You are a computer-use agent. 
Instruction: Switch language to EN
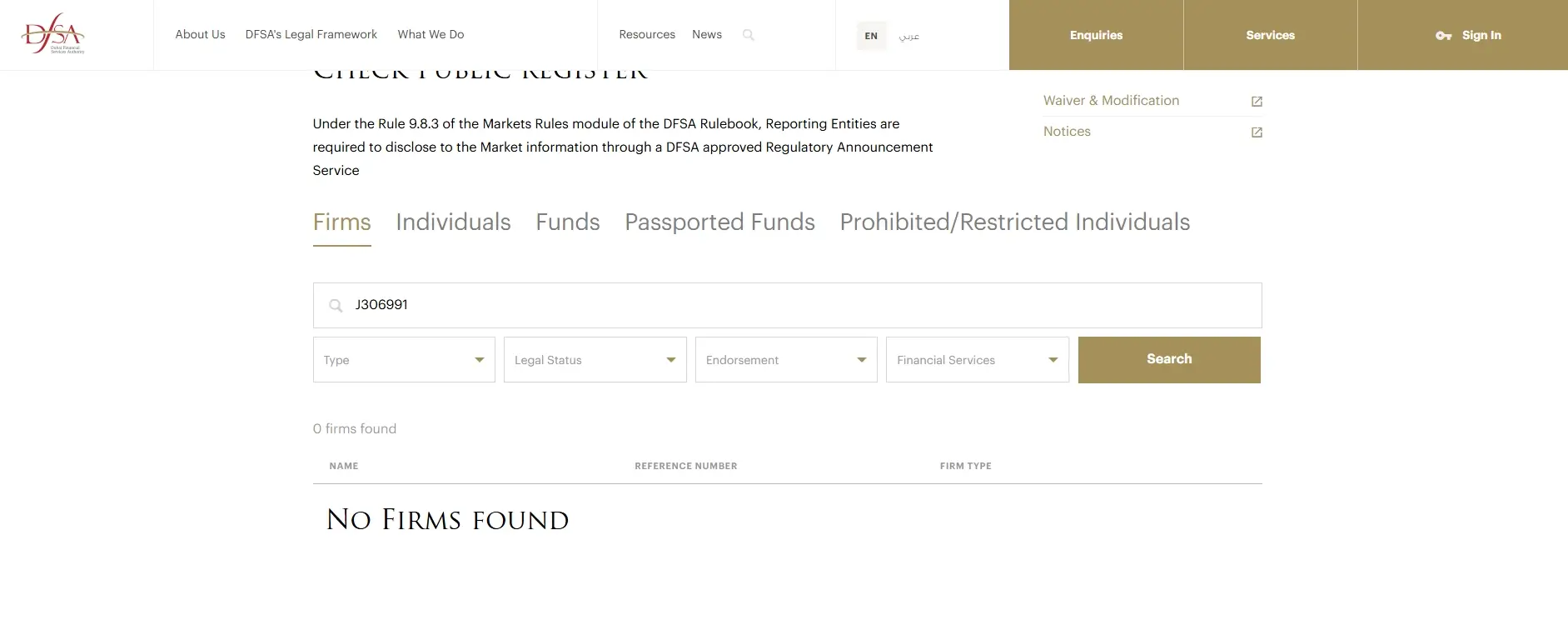[x=871, y=36]
